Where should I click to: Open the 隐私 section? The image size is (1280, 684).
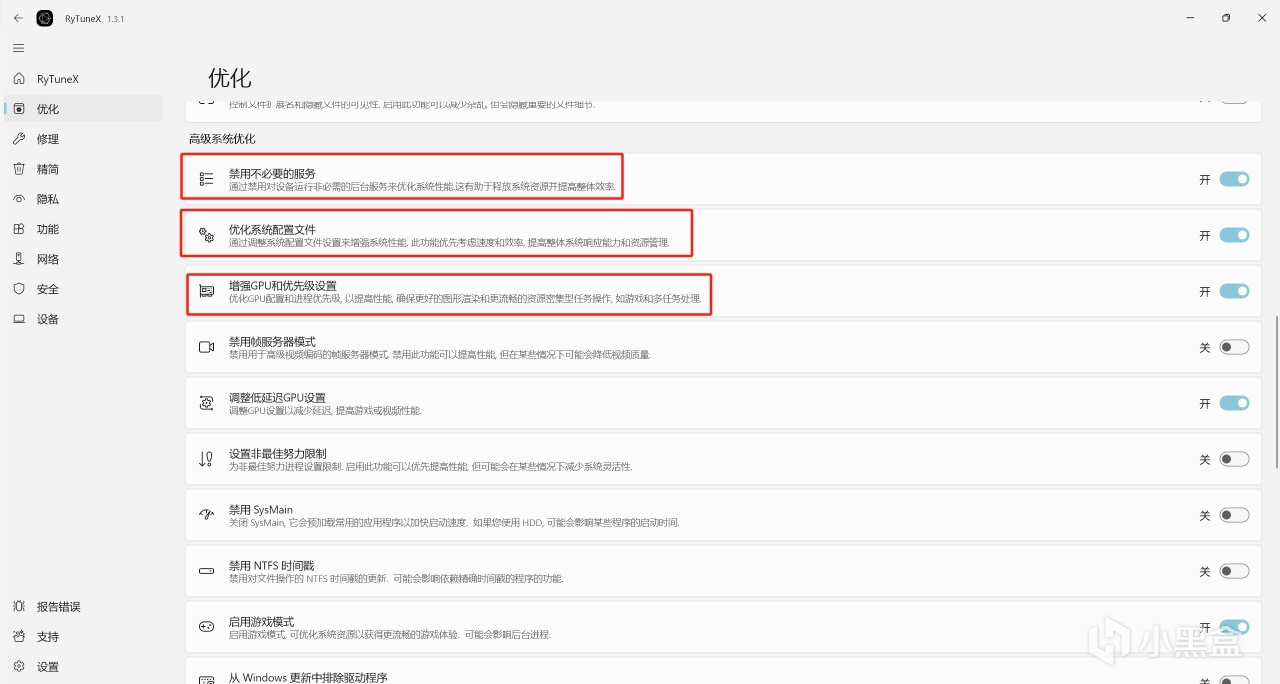pyautogui.click(x=83, y=199)
